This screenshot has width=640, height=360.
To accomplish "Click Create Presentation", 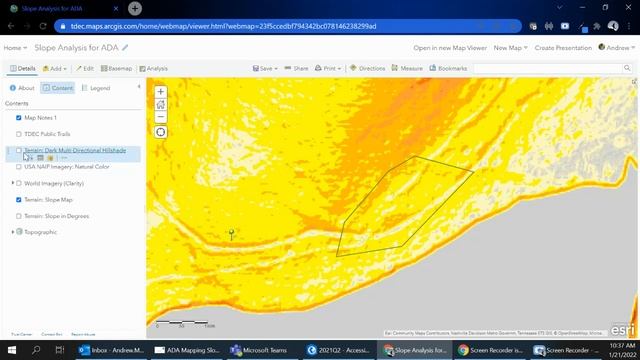I will coord(563,48).
